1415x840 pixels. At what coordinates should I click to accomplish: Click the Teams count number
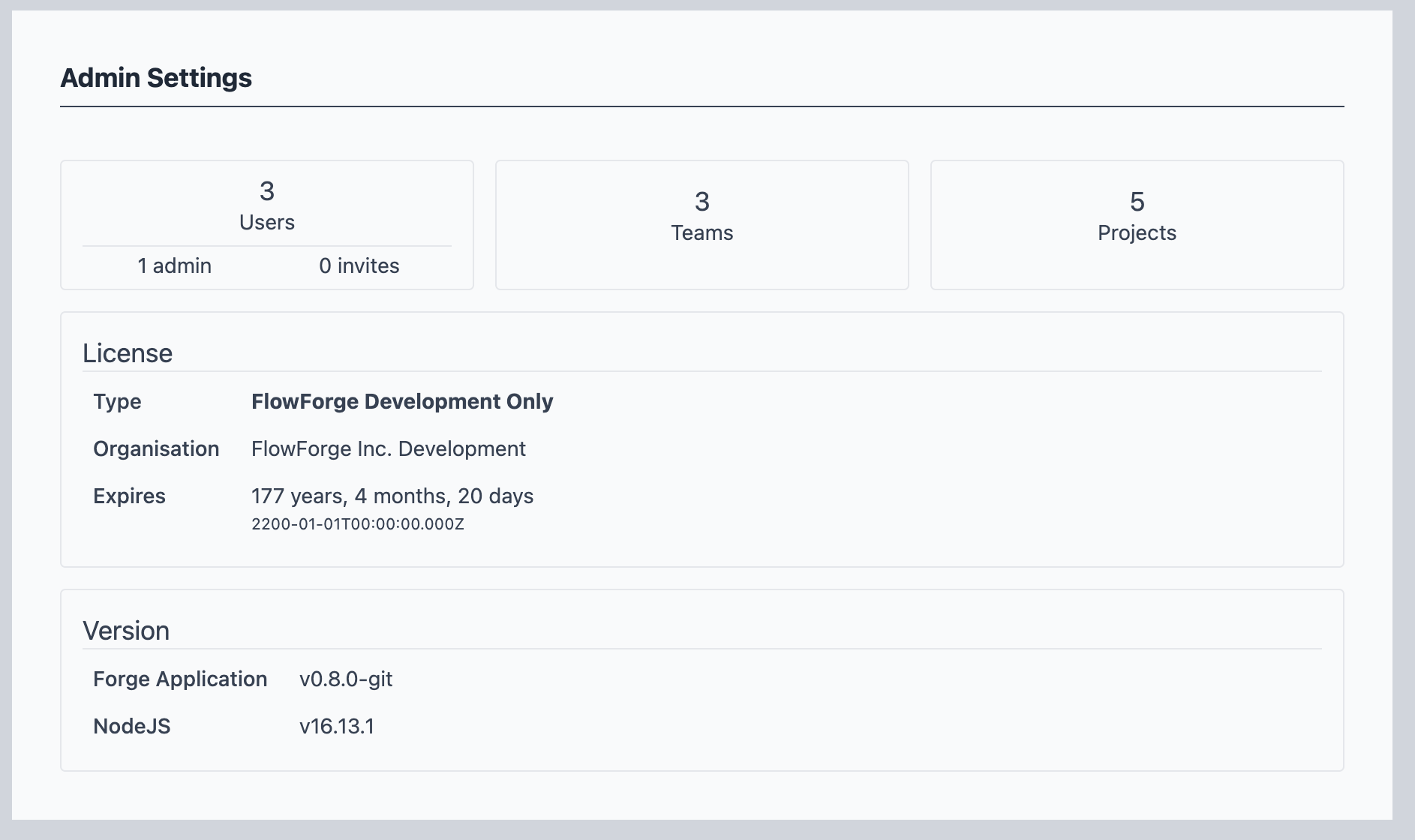700,201
